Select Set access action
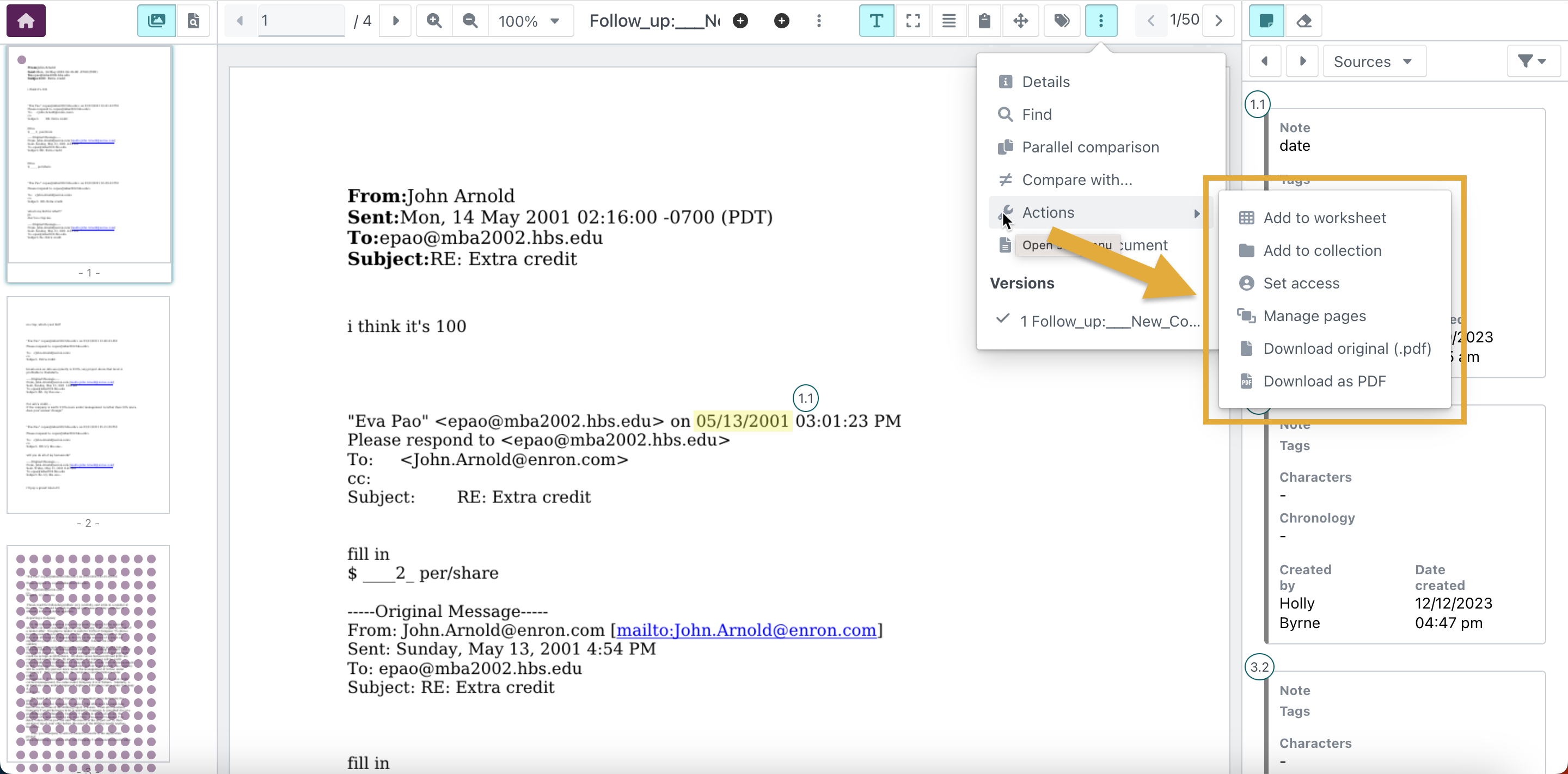 pyautogui.click(x=1334, y=283)
